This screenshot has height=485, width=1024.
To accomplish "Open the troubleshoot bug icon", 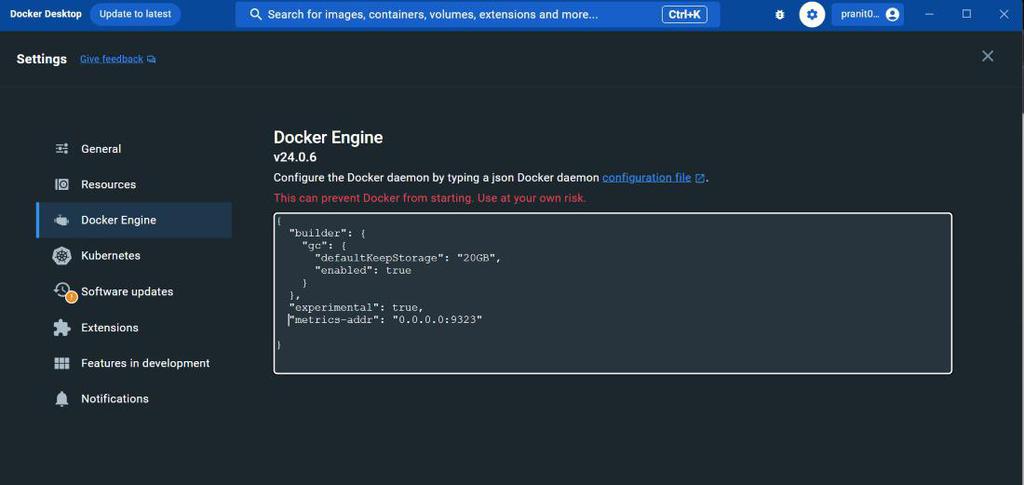I will [x=780, y=14].
